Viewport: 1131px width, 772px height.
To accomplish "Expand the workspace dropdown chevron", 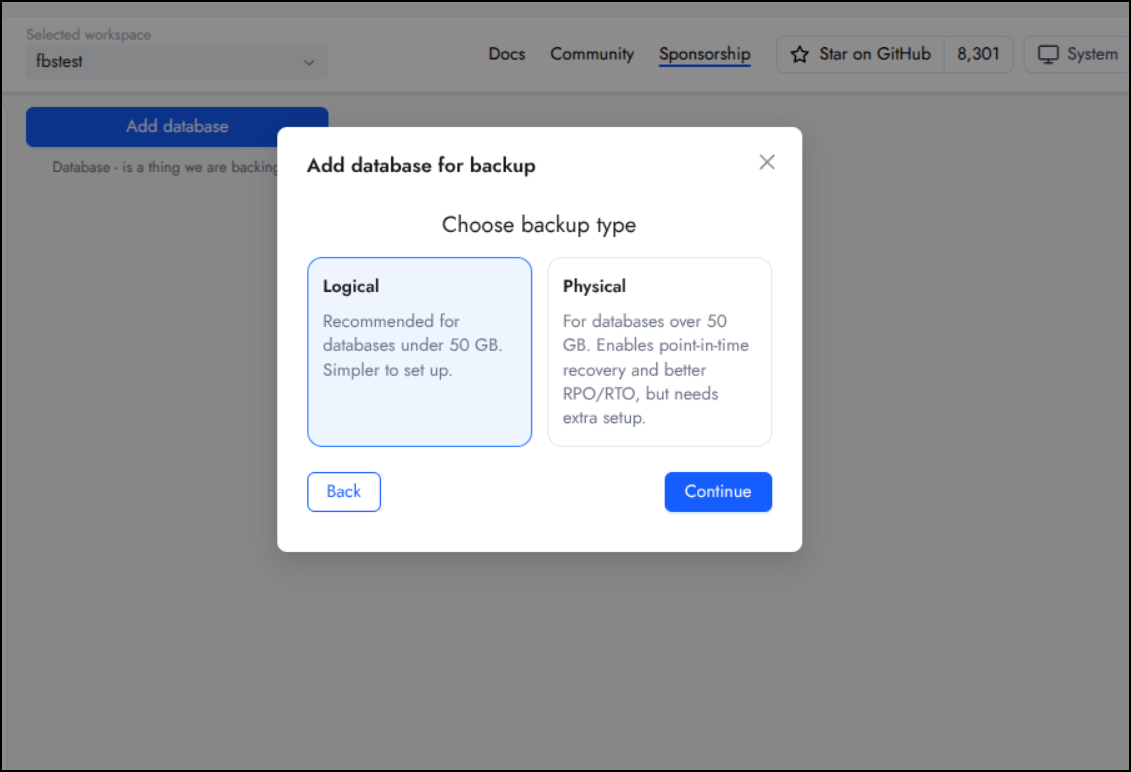I will [309, 63].
